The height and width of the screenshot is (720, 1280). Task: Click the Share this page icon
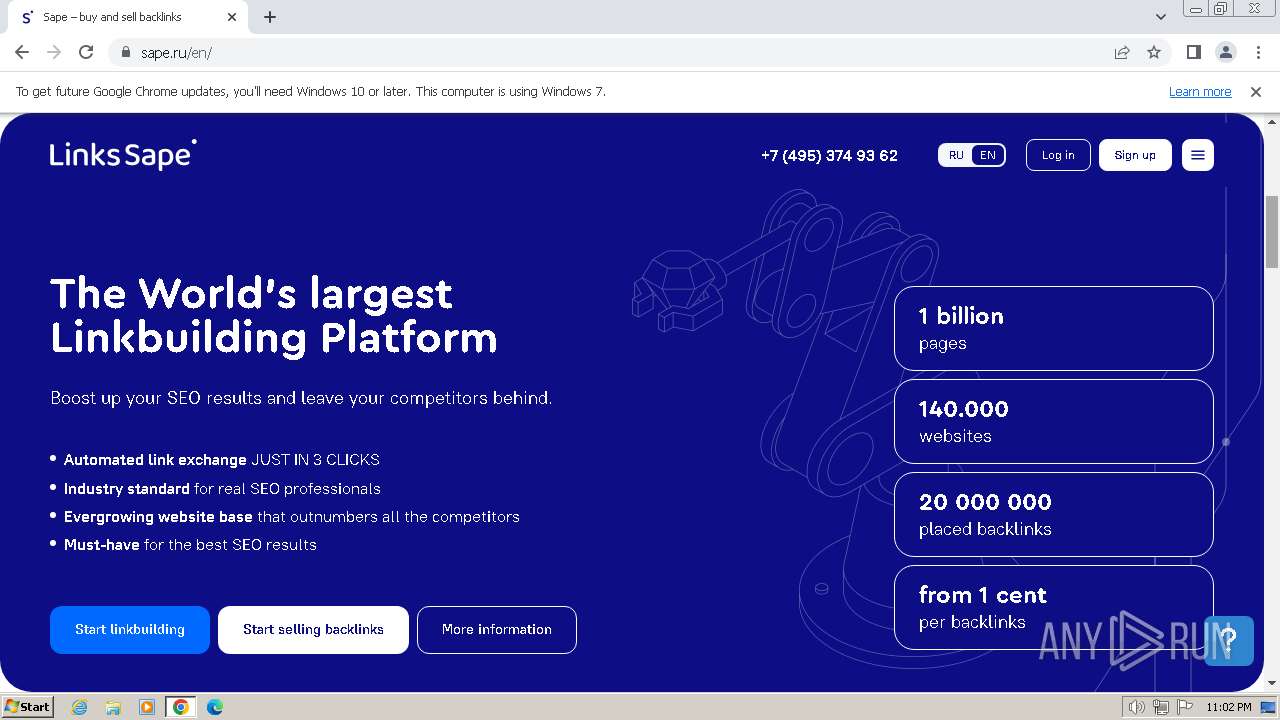point(1122,52)
